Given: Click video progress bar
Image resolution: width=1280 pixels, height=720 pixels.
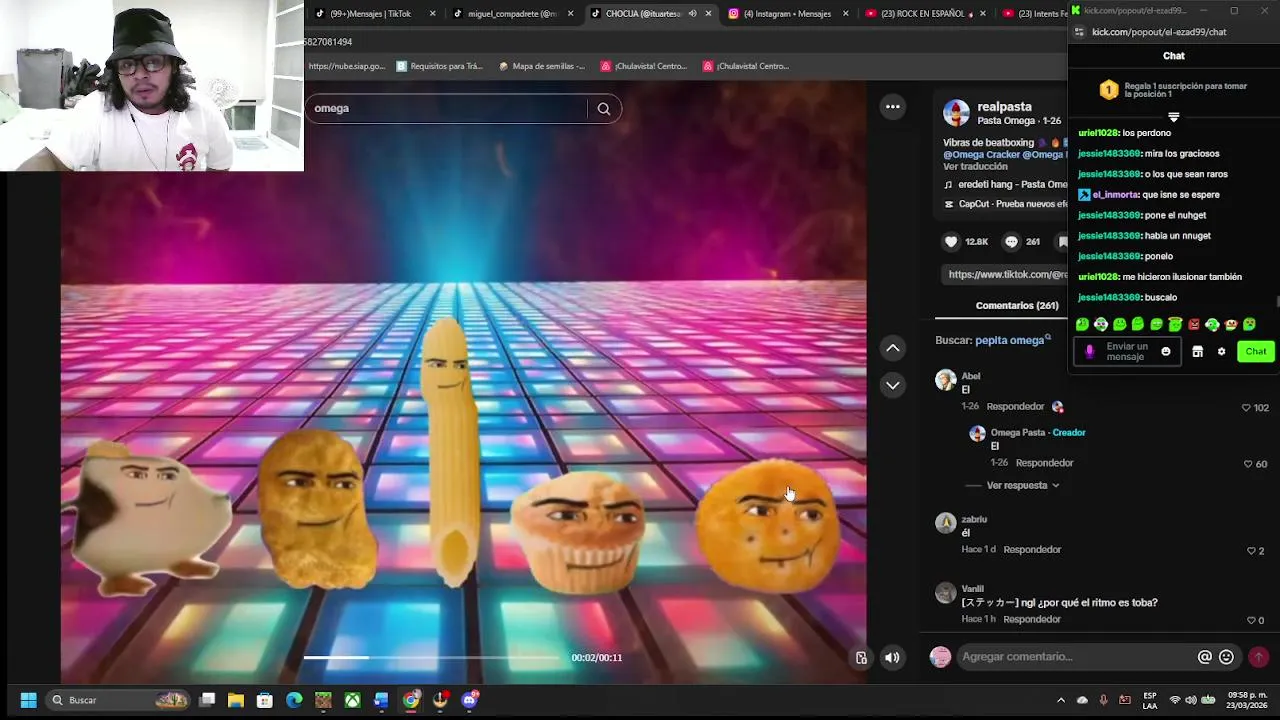Looking at the screenshot, I should 432,657.
